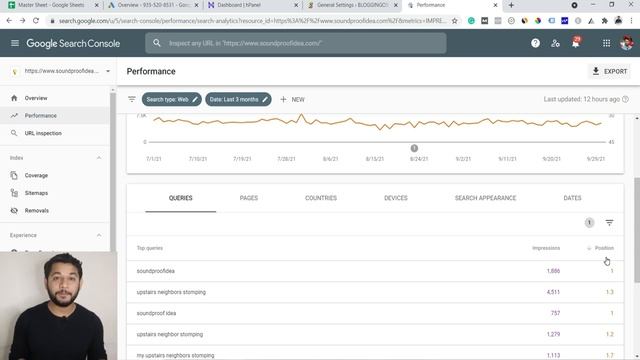Click the filter list icon beside chips
The height and width of the screenshot is (360, 640).
tap(131, 99)
